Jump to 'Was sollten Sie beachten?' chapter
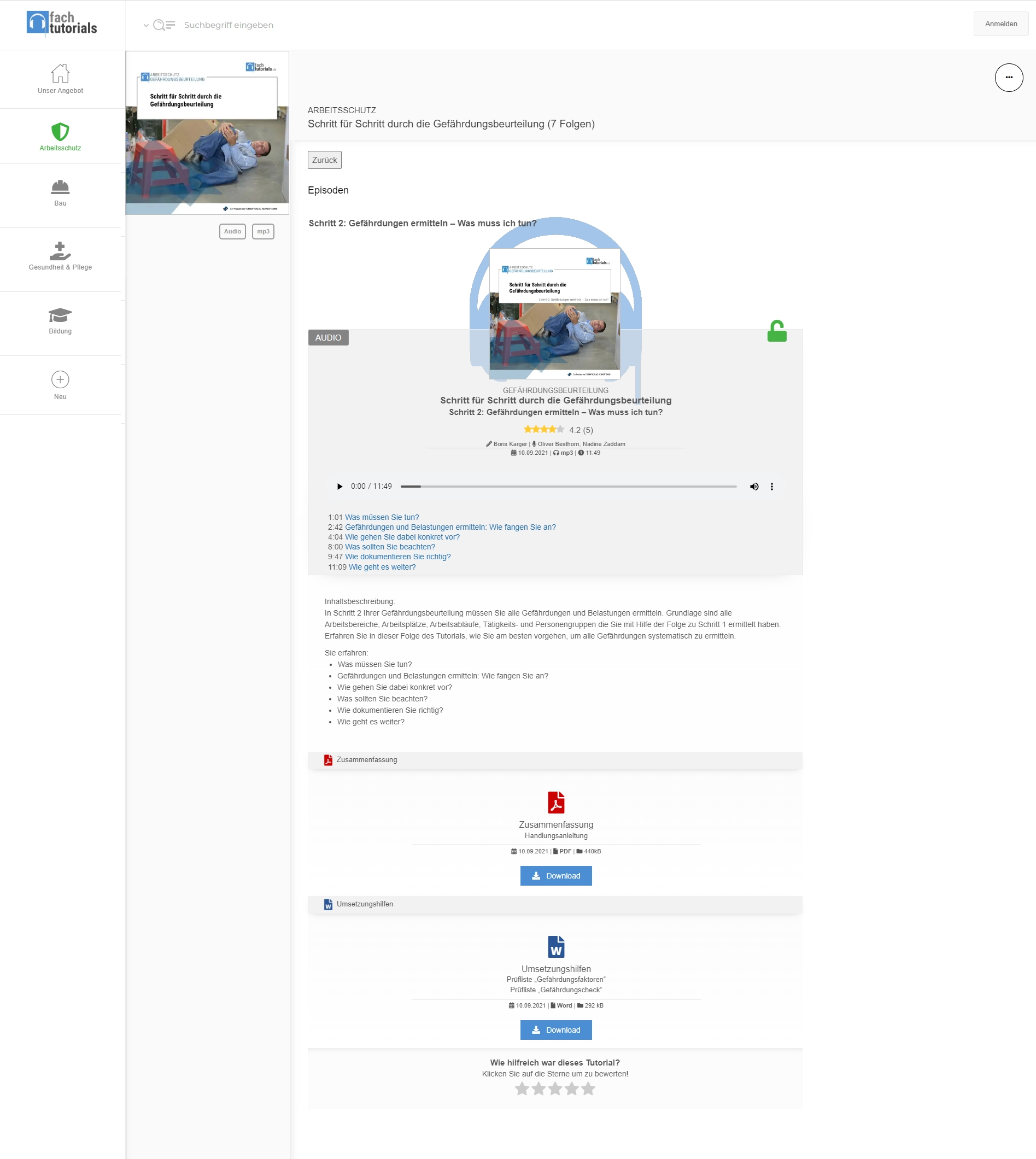The width and height of the screenshot is (1036, 1159). click(390, 547)
